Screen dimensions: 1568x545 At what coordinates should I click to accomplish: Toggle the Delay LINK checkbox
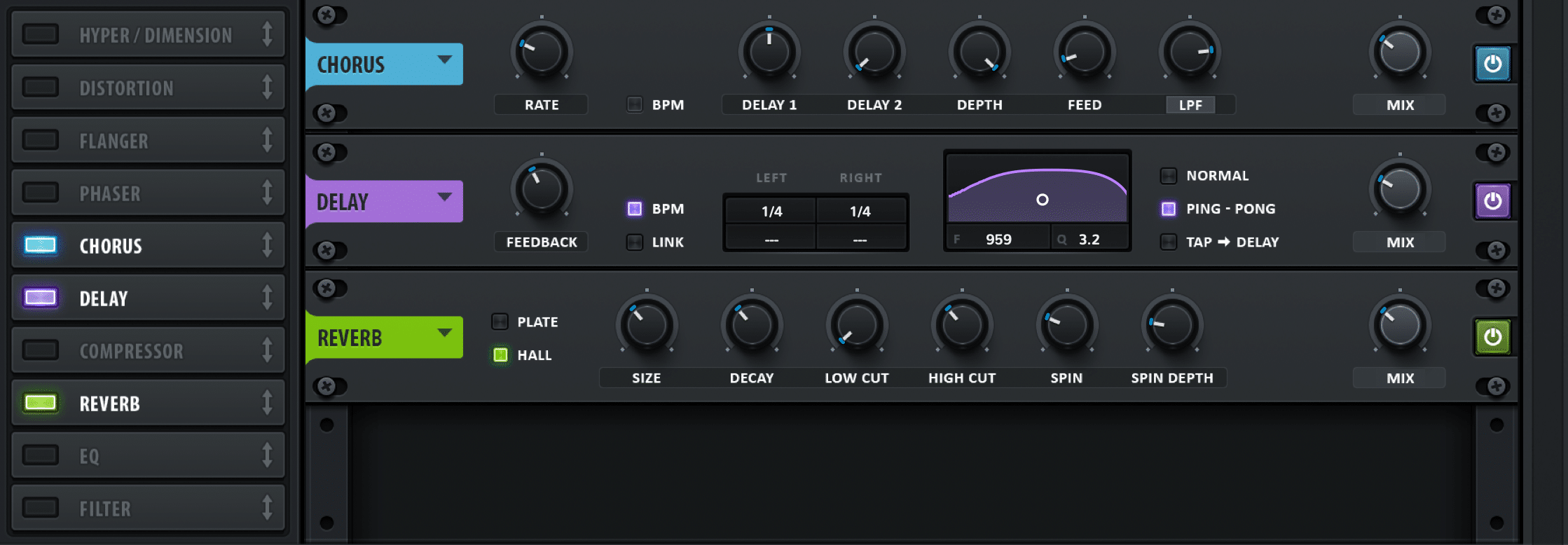pos(635,242)
